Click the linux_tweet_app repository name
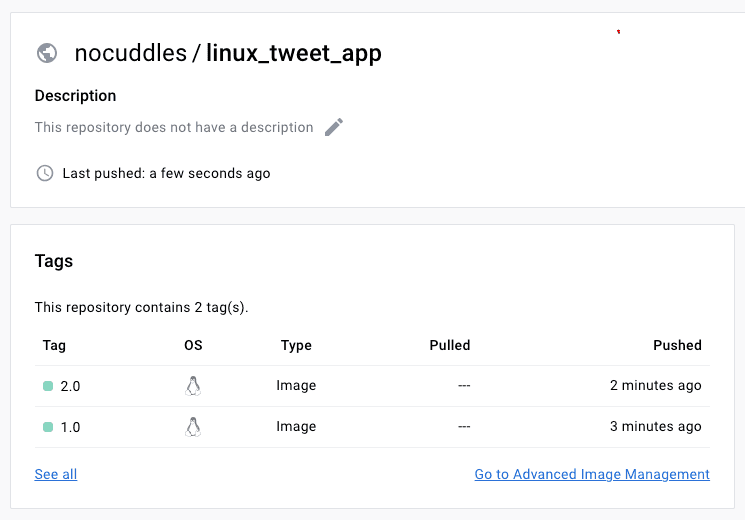 tap(294, 54)
